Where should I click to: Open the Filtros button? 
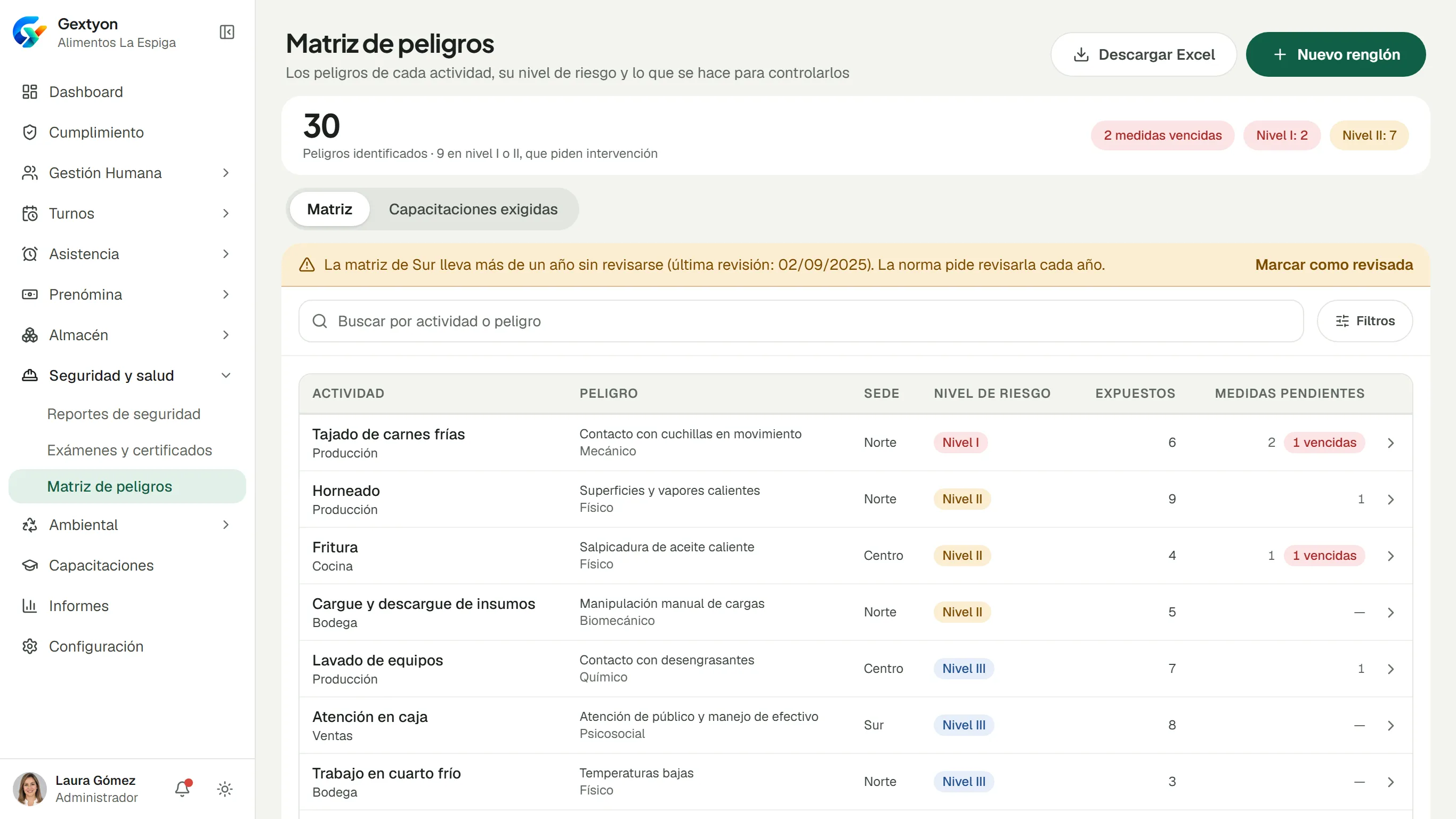point(1364,322)
